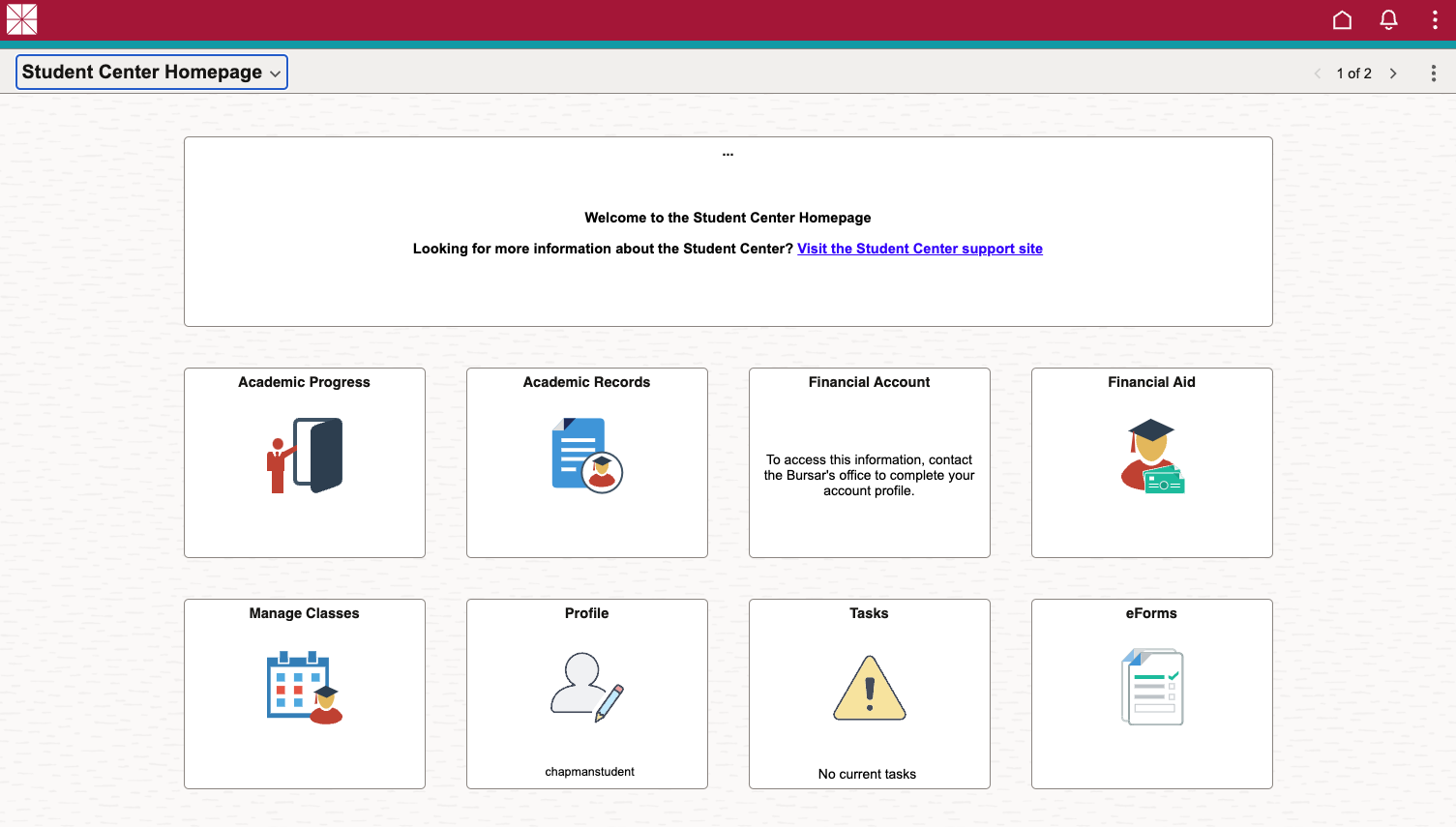Viewport: 1456px width, 827px height.
Task: Click the Tasks warning triangle icon
Action: [870, 688]
